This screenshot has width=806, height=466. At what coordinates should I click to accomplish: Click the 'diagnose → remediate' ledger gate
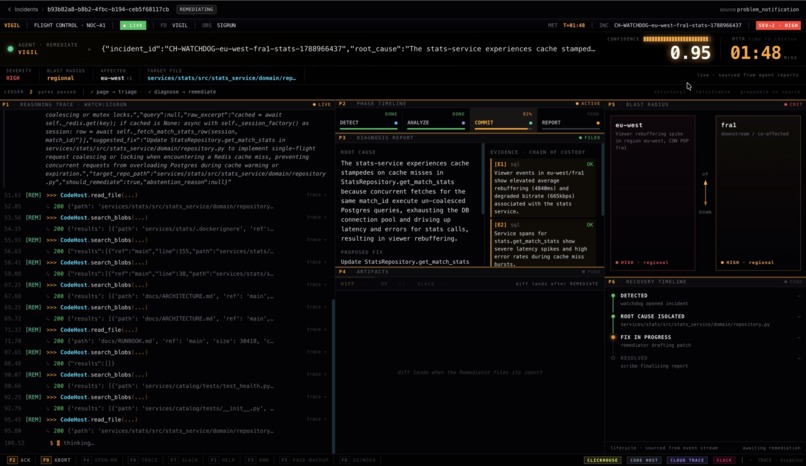tap(182, 92)
